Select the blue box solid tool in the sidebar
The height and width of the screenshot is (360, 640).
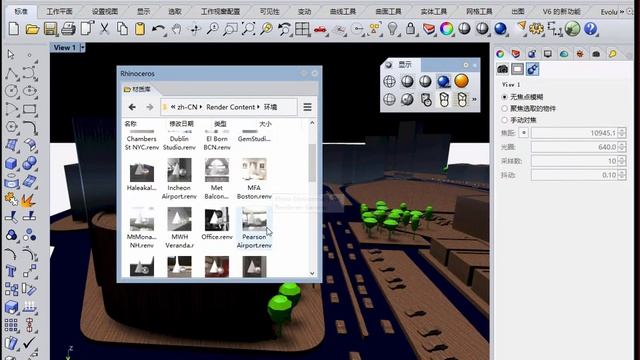point(11,163)
